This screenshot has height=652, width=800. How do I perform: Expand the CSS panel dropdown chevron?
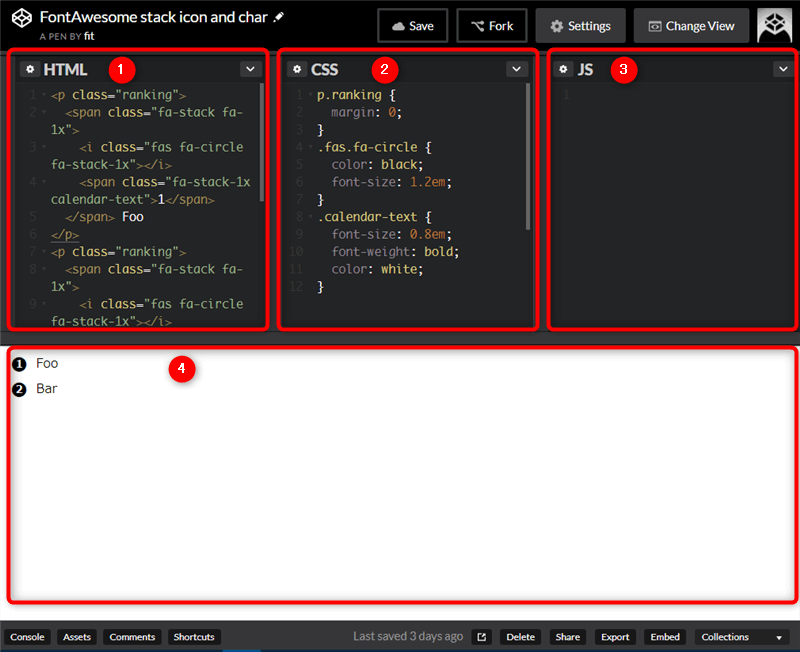(x=516, y=69)
